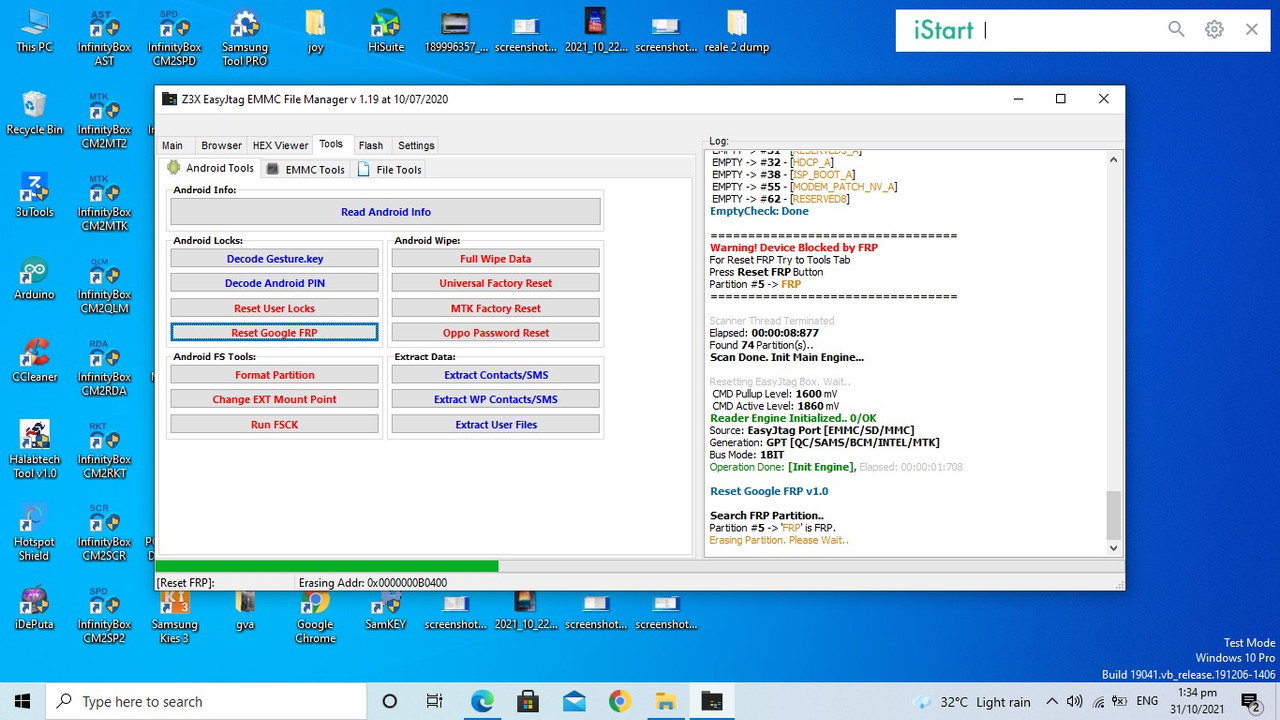1280x720 pixels.
Task: Launch Google Chrome desktop shortcut
Action: (315, 615)
